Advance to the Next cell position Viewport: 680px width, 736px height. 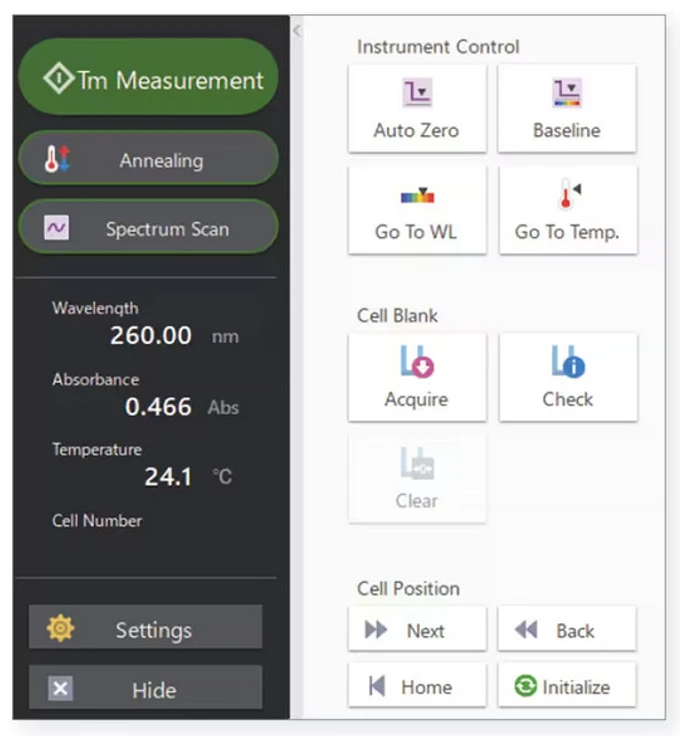416,630
